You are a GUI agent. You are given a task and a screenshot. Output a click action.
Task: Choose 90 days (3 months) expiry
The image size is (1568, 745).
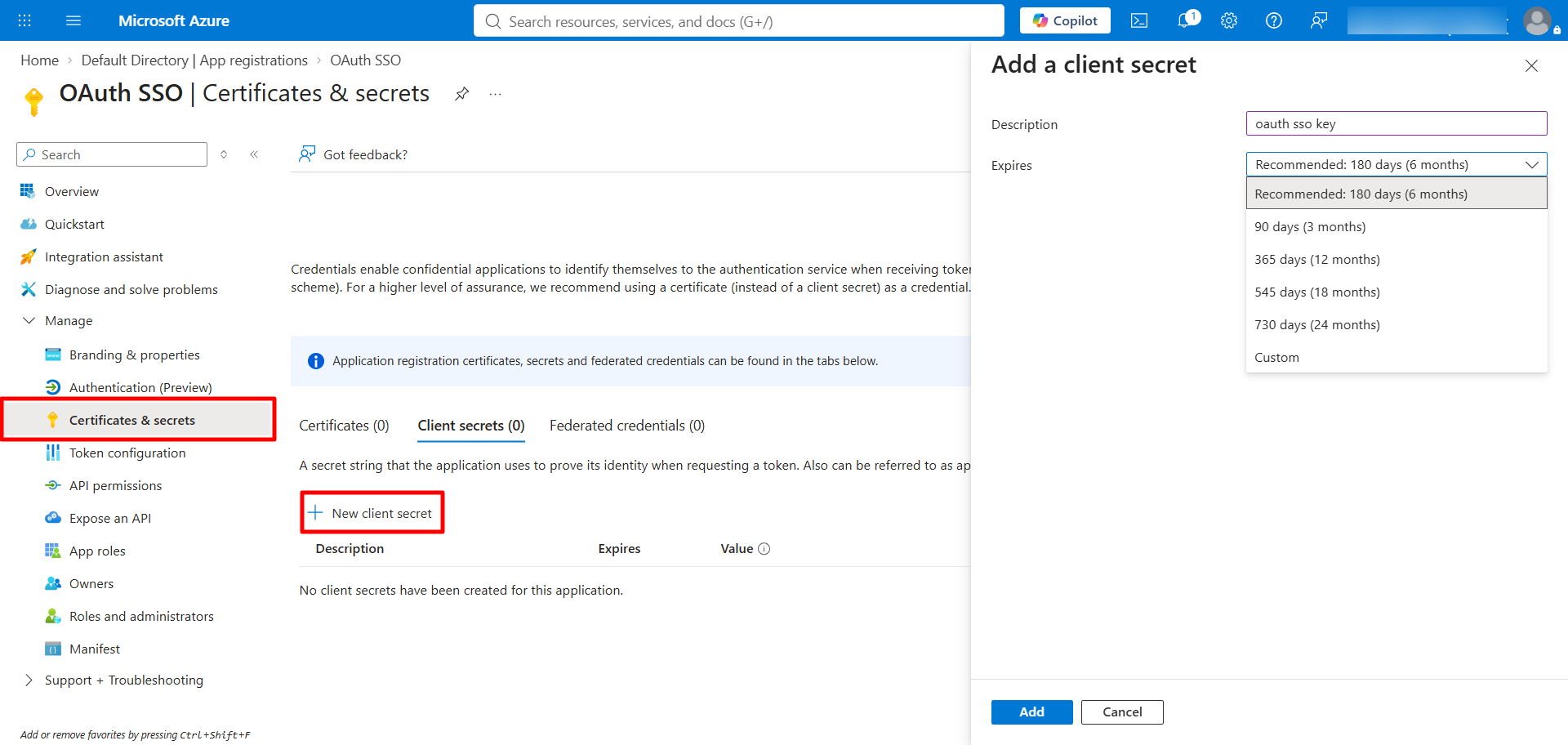[x=1396, y=226]
